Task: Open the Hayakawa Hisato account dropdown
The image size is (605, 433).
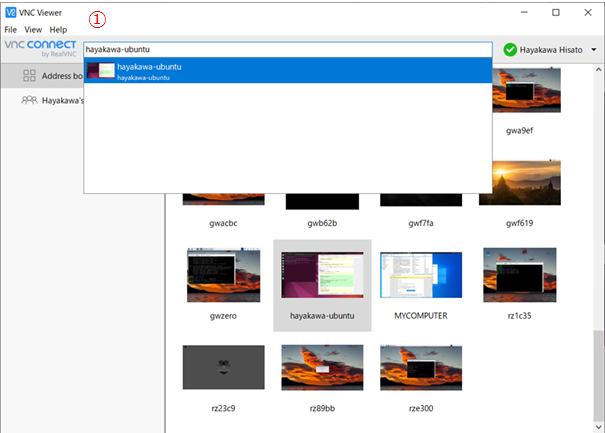Action: pos(594,50)
